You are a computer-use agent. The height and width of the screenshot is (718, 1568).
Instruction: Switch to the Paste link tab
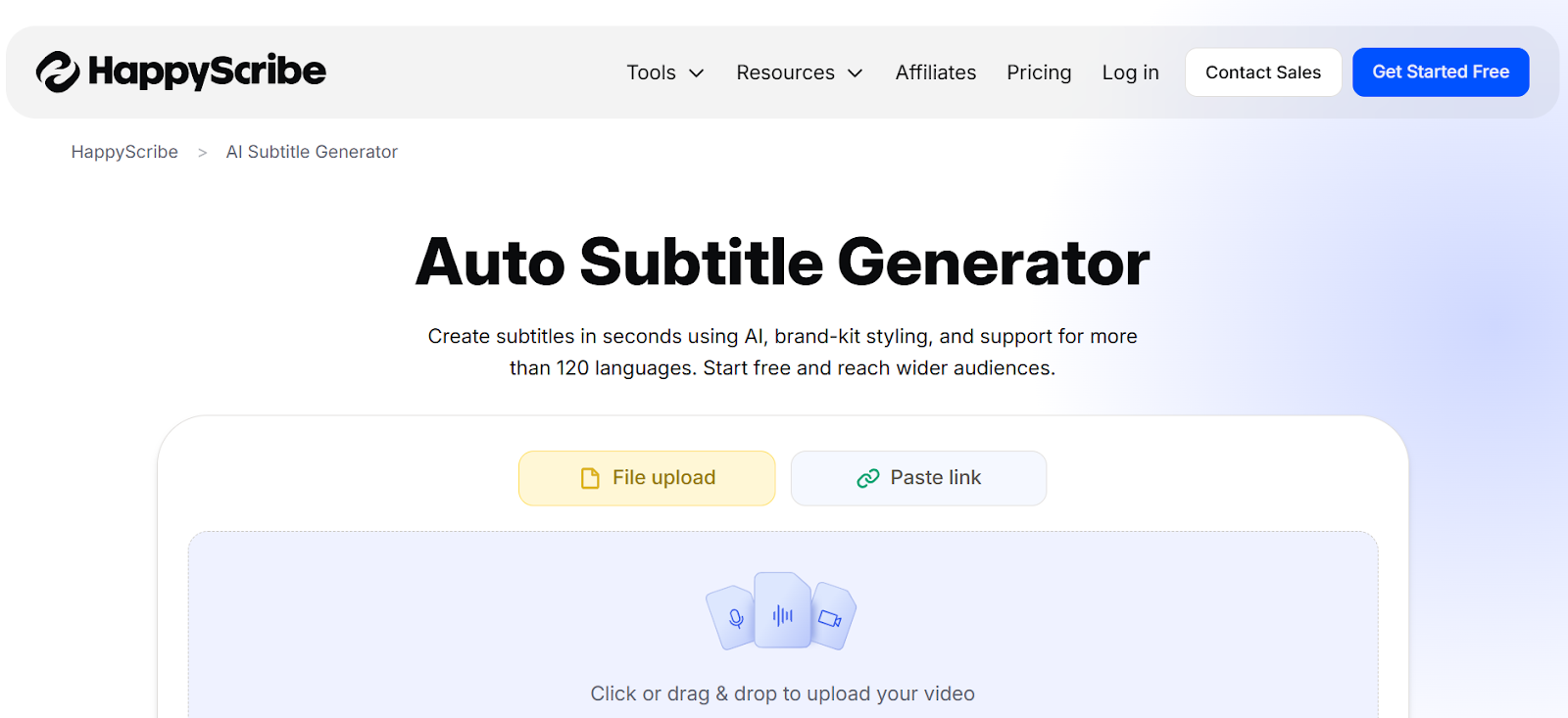[918, 478]
